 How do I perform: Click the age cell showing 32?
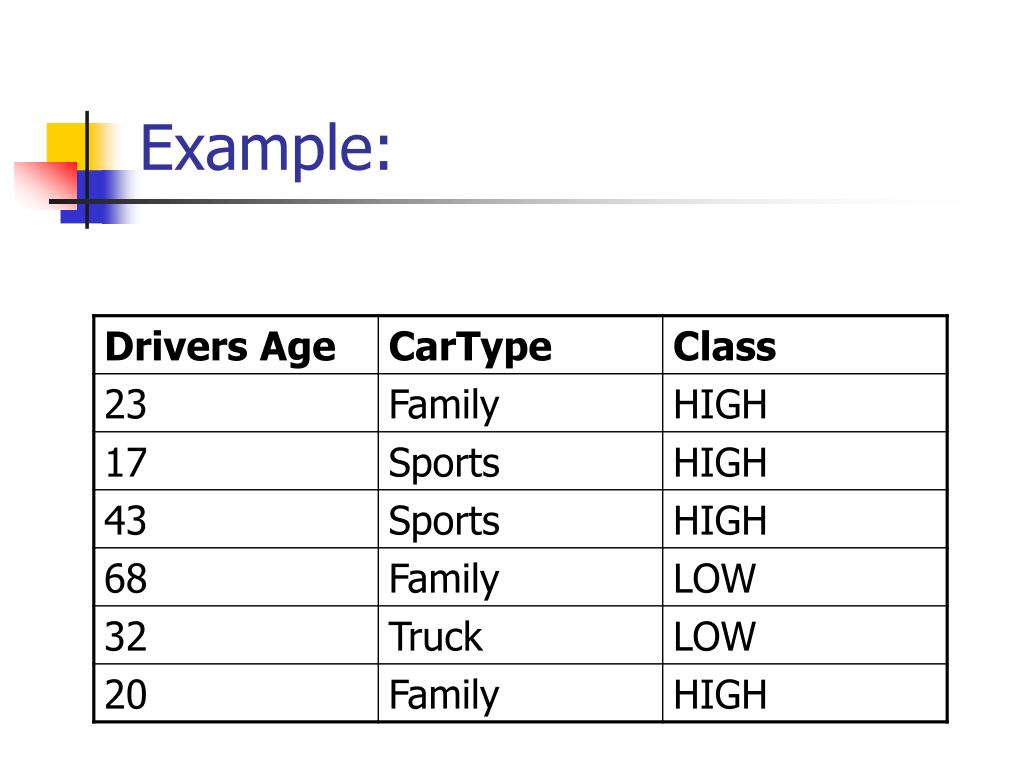pos(236,635)
